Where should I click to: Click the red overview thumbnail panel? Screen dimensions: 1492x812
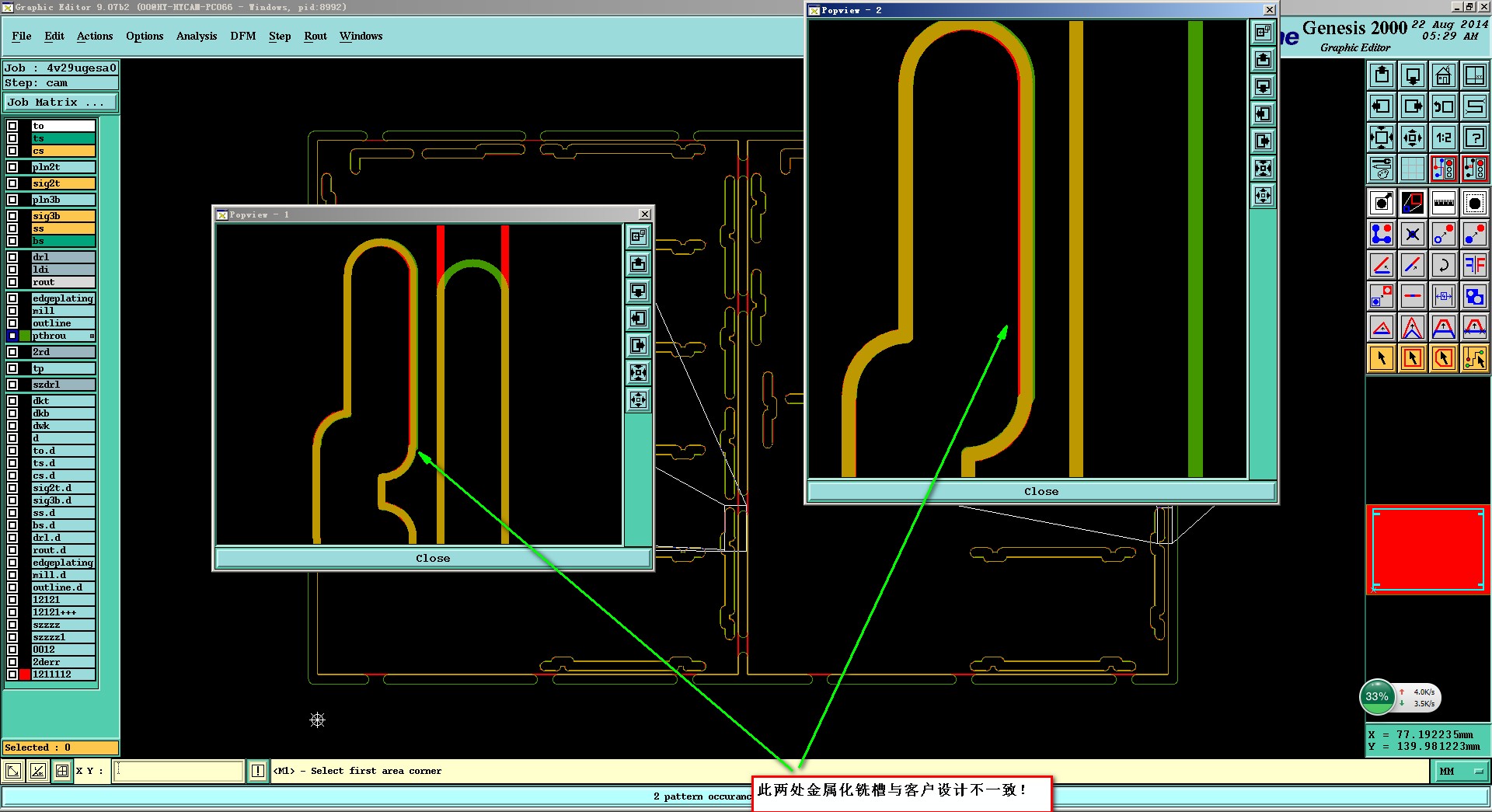[1428, 549]
